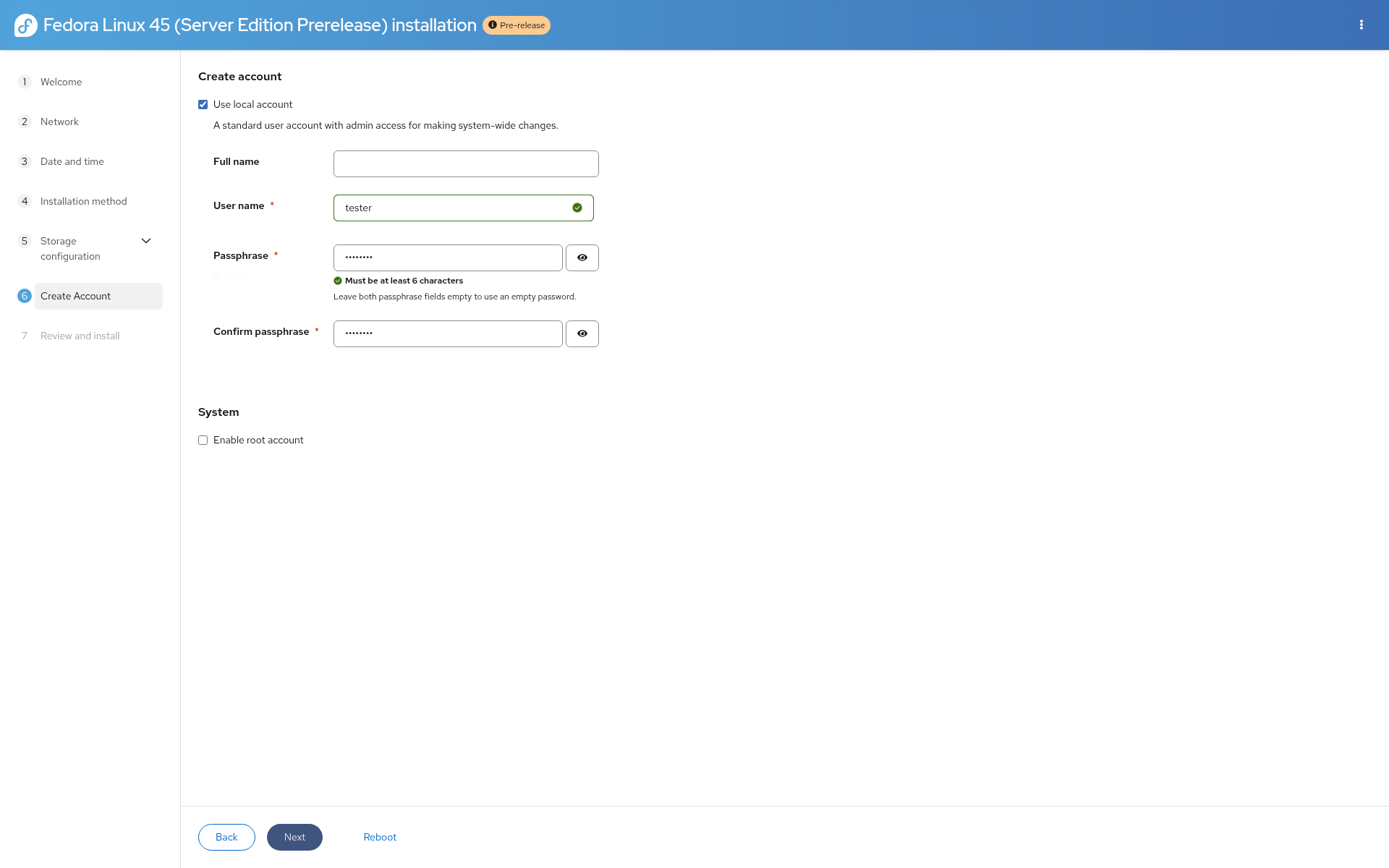Select the Installation method step
This screenshot has width=1389, height=868.
tap(84, 201)
